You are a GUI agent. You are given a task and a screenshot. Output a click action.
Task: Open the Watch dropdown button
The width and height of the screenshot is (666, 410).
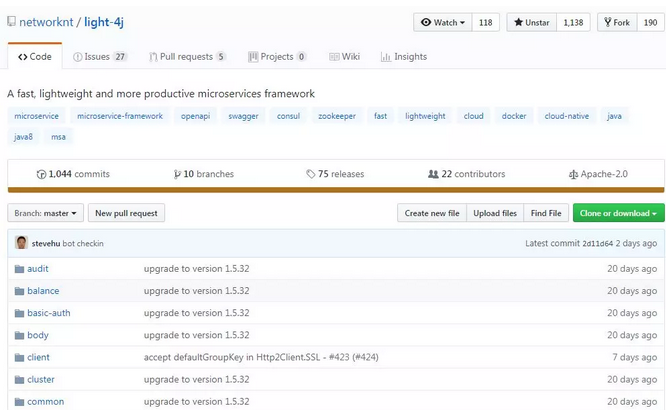coord(443,23)
